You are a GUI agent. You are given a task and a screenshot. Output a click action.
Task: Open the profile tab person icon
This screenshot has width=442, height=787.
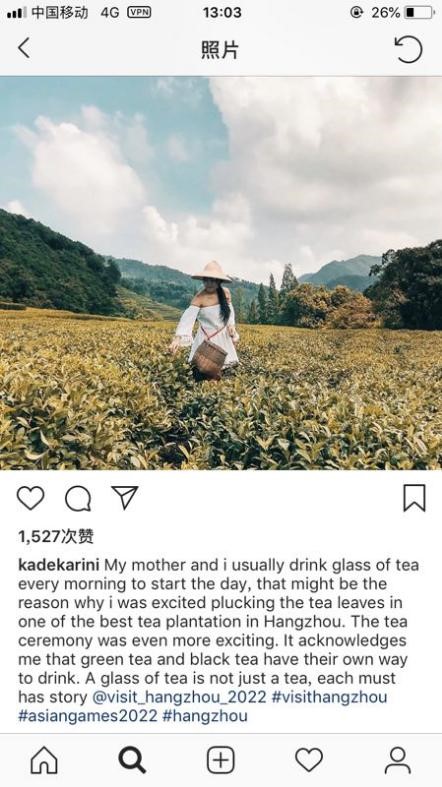(x=397, y=760)
